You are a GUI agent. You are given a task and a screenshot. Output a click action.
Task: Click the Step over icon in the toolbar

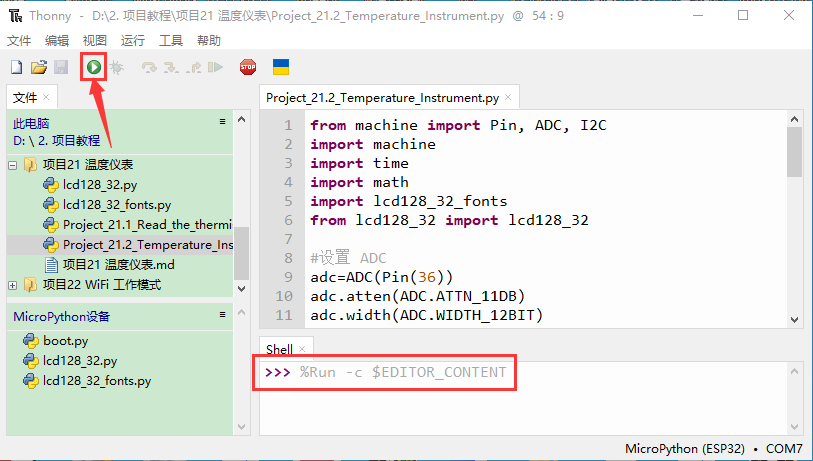tap(150, 67)
